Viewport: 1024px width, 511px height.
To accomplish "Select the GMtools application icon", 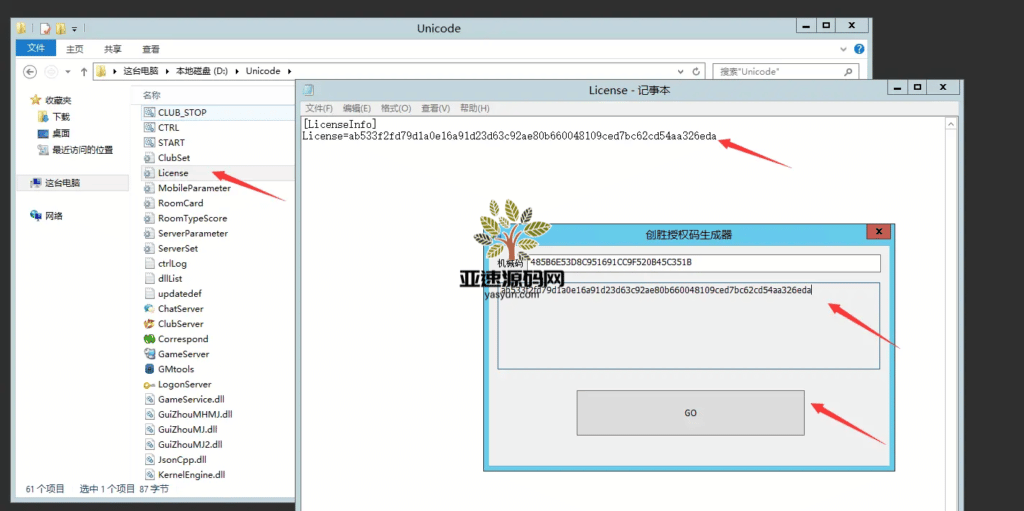I will click(150, 369).
